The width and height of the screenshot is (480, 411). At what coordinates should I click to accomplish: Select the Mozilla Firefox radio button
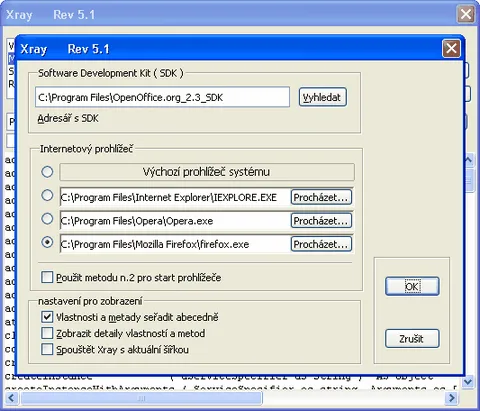(x=47, y=242)
